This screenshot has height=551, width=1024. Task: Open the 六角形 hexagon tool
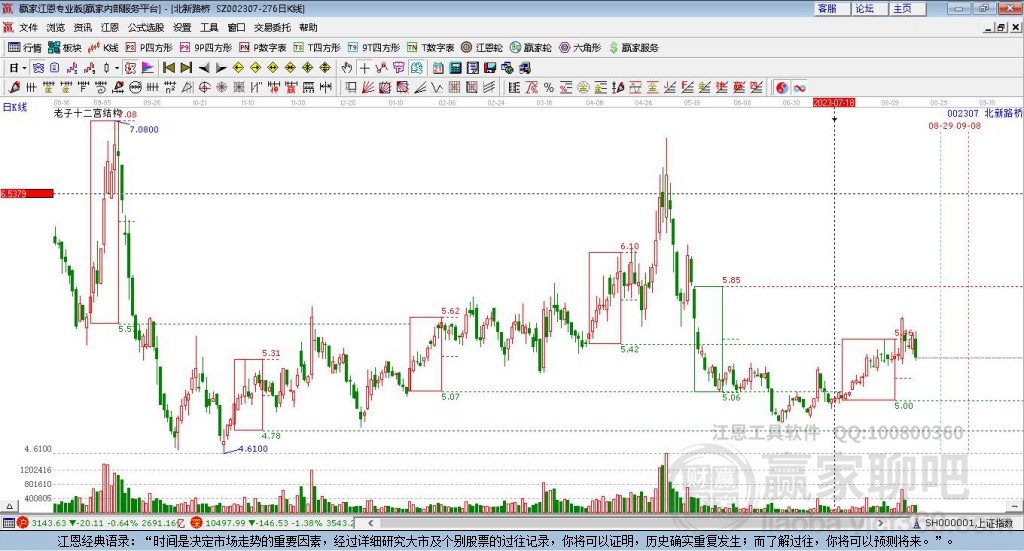580,48
